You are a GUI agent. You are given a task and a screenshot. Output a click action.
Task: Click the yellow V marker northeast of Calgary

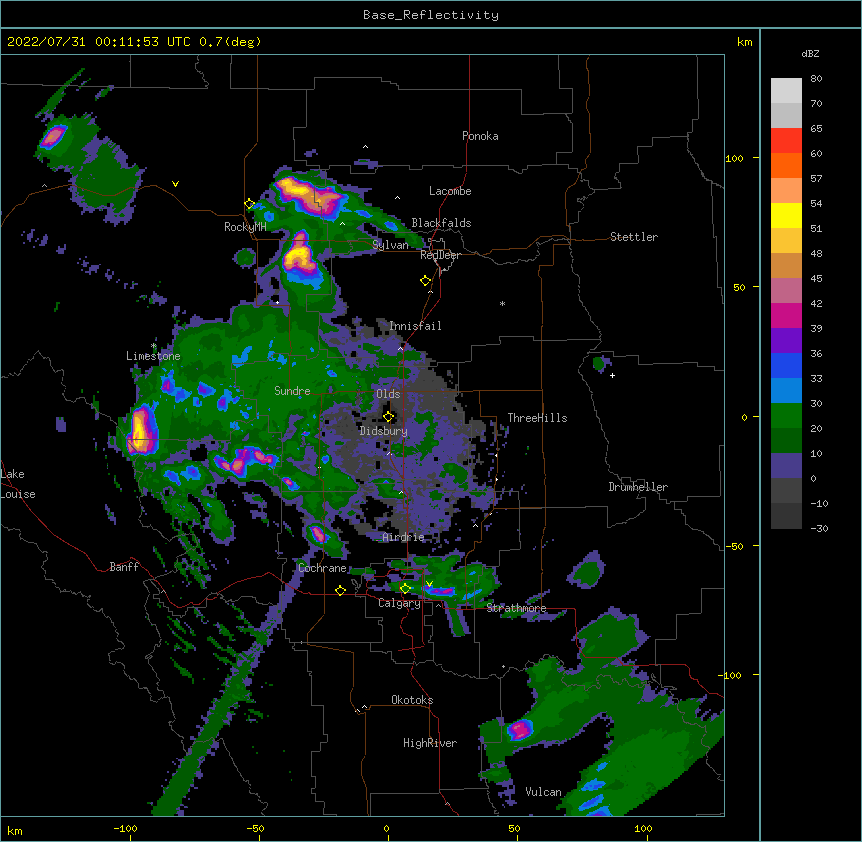[x=429, y=584]
